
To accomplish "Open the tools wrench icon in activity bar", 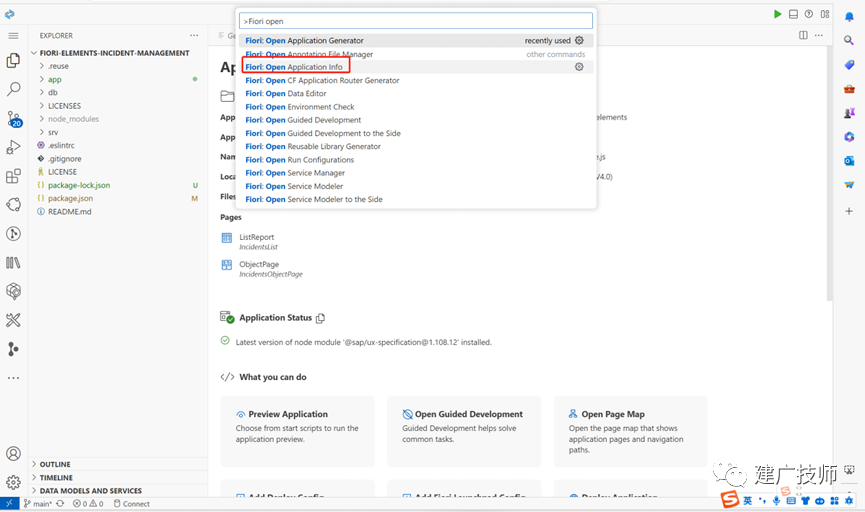I will coord(13,320).
